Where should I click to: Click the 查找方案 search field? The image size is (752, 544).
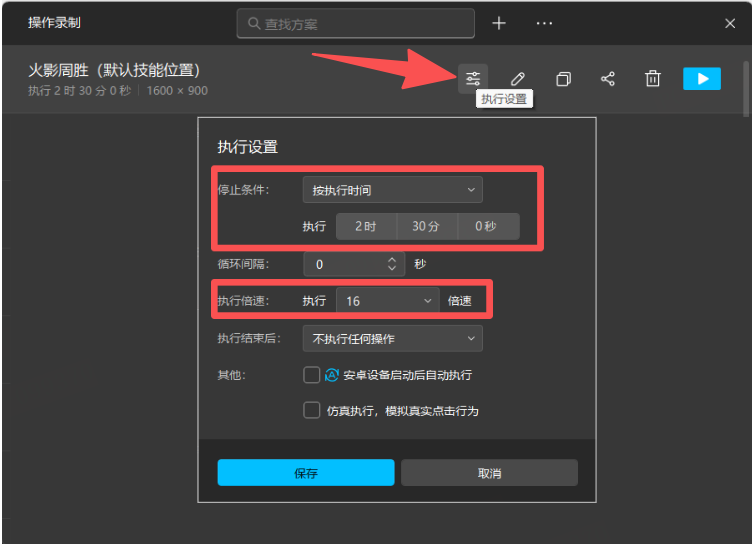[x=356, y=23]
